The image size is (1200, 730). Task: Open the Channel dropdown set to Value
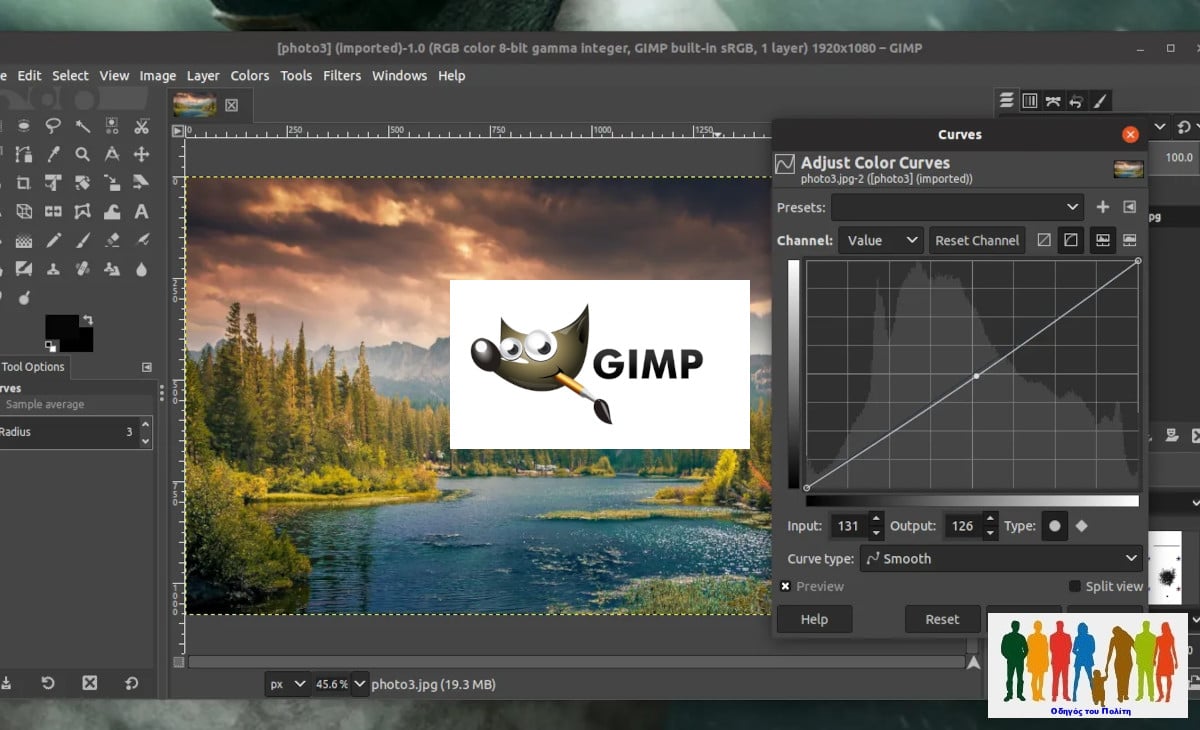[x=881, y=240]
